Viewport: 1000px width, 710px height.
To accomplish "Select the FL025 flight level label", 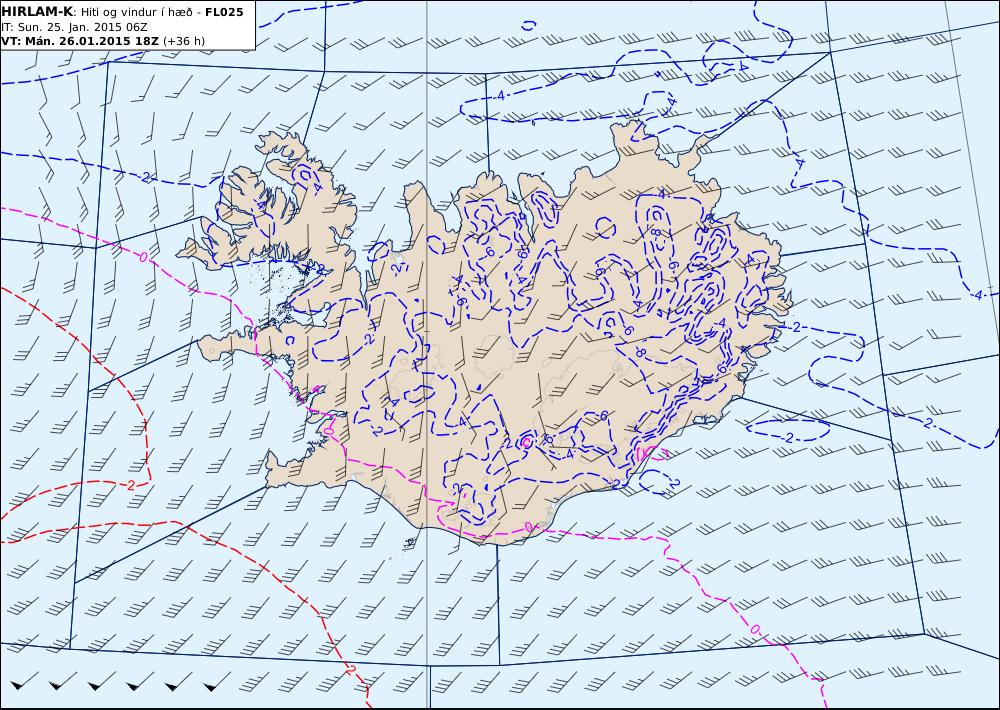I will click(224, 12).
